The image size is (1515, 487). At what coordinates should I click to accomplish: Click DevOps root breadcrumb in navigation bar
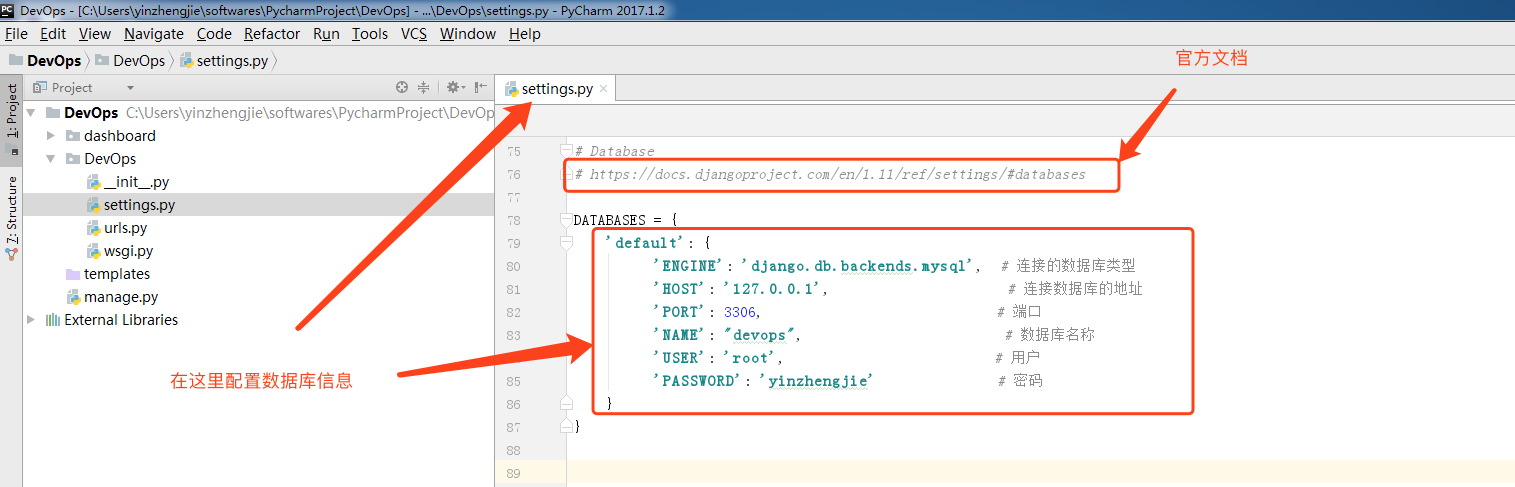coord(53,61)
